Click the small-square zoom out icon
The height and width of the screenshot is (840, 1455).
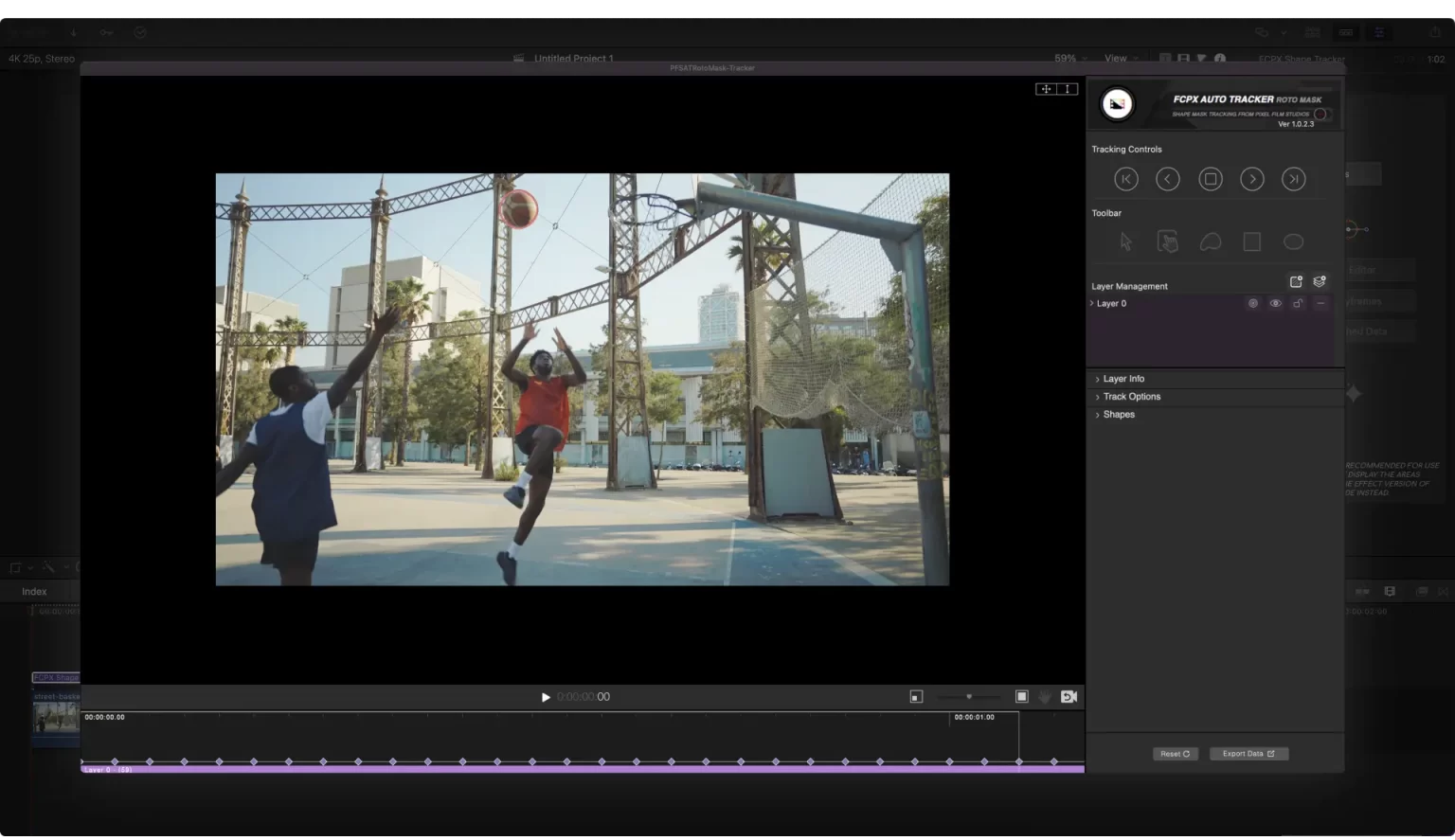coord(916,698)
